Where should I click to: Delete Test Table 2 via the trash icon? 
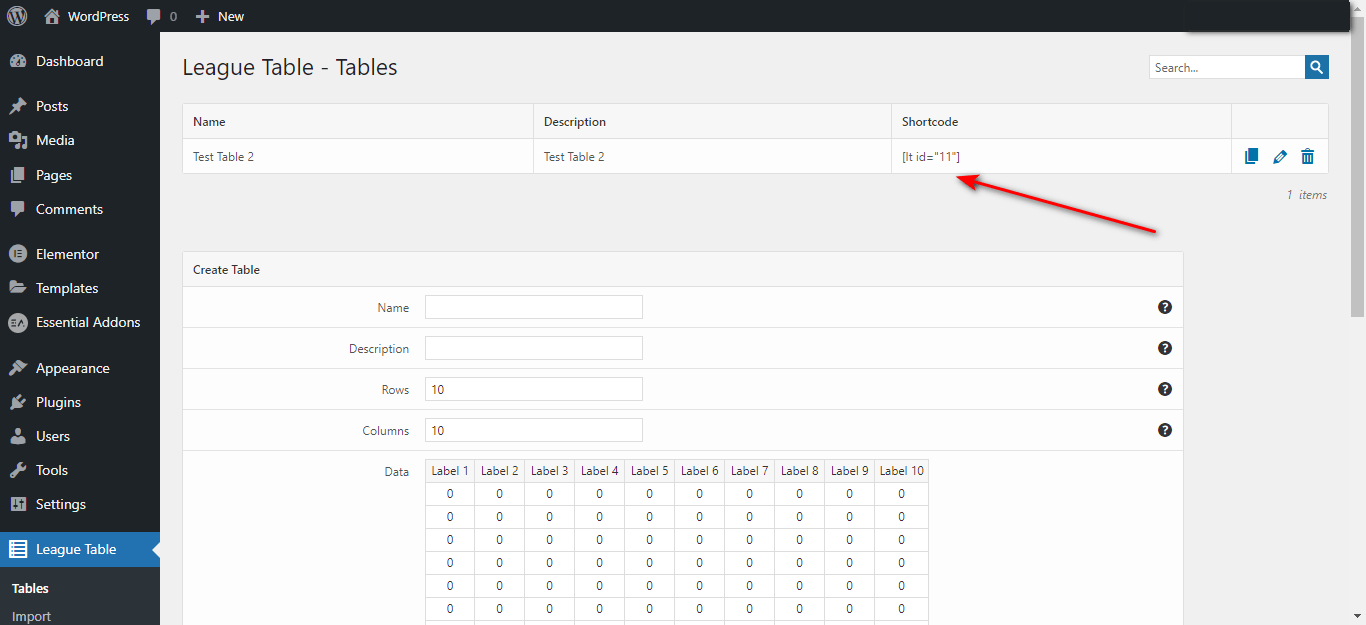point(1308,156)
